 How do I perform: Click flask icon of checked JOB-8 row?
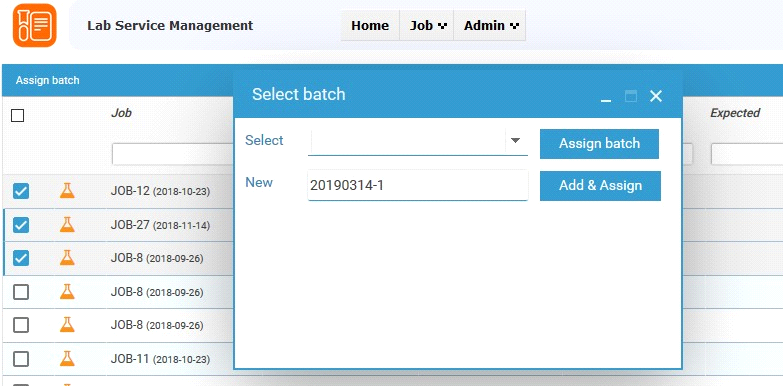[67, 258]
